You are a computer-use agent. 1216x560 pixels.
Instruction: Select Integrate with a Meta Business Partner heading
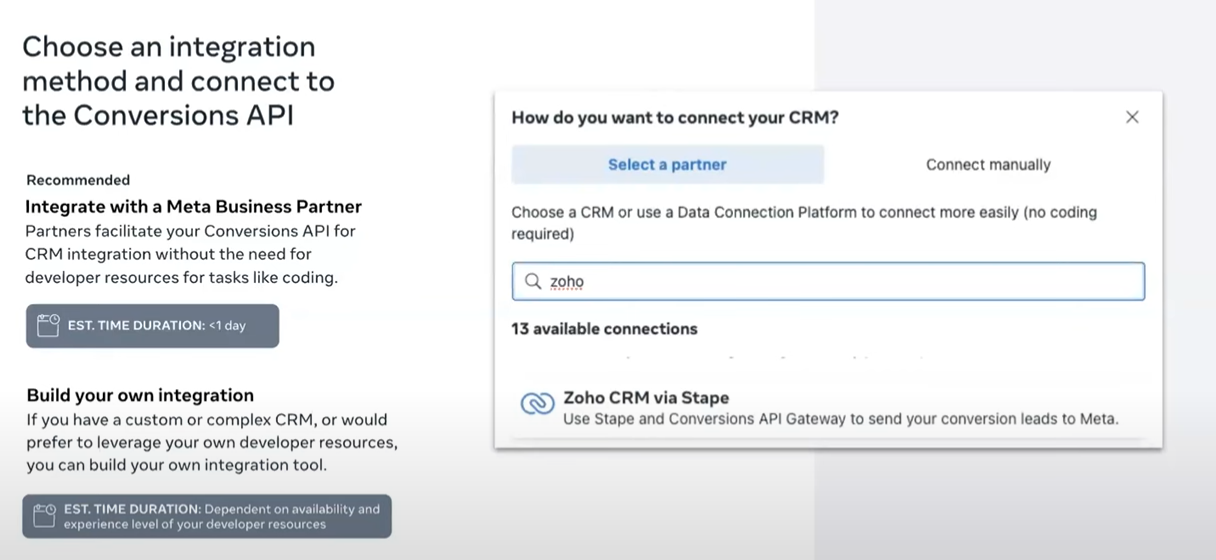click(193, 207)
